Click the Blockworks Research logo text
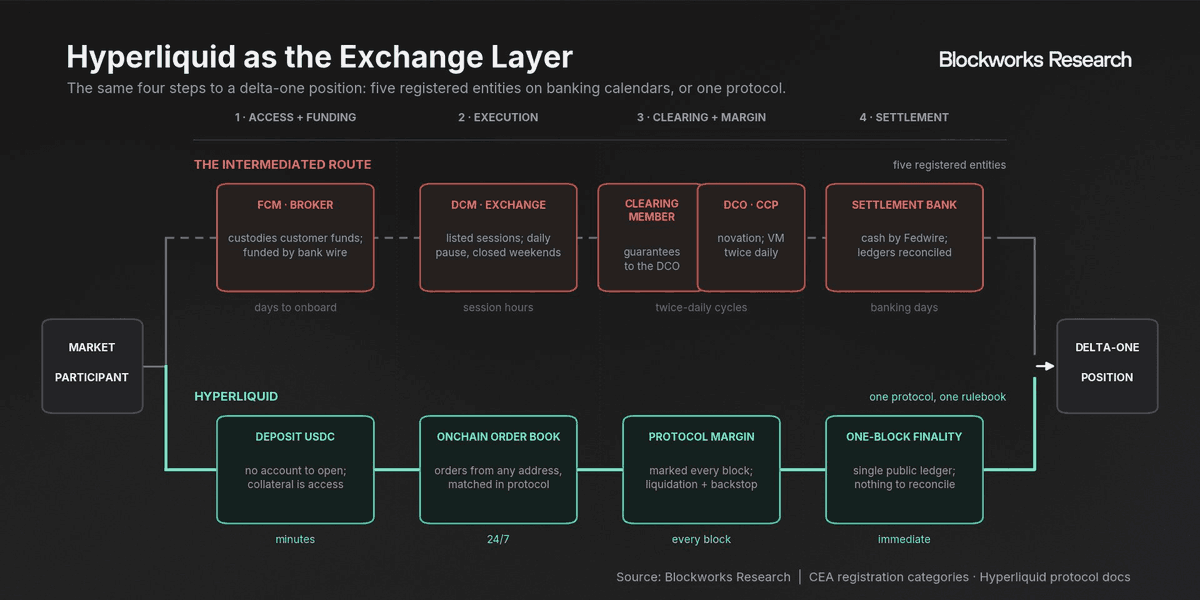The image size is (1200, 600). pos(1035,59)
